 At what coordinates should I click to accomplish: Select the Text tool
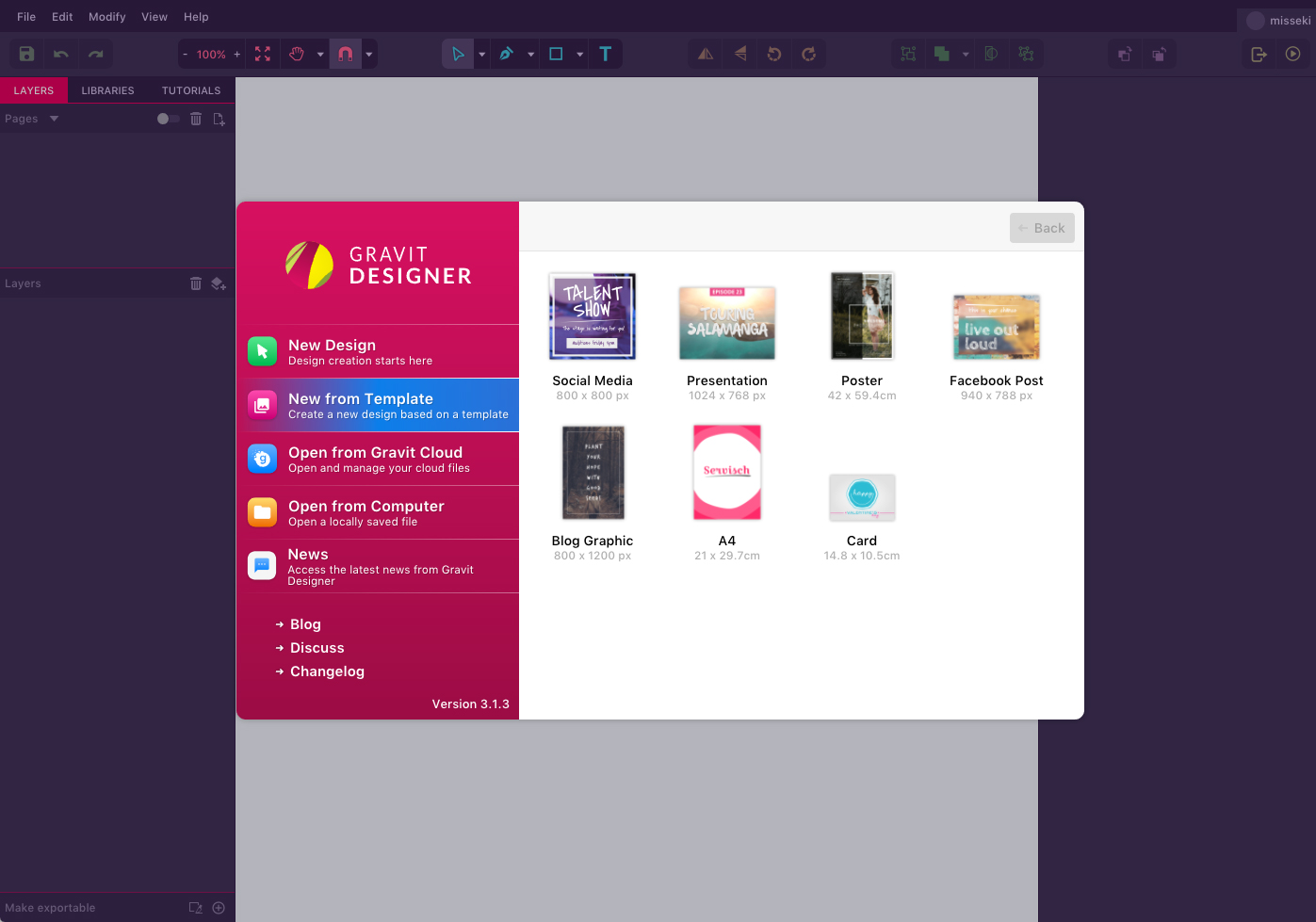[606, 55]
